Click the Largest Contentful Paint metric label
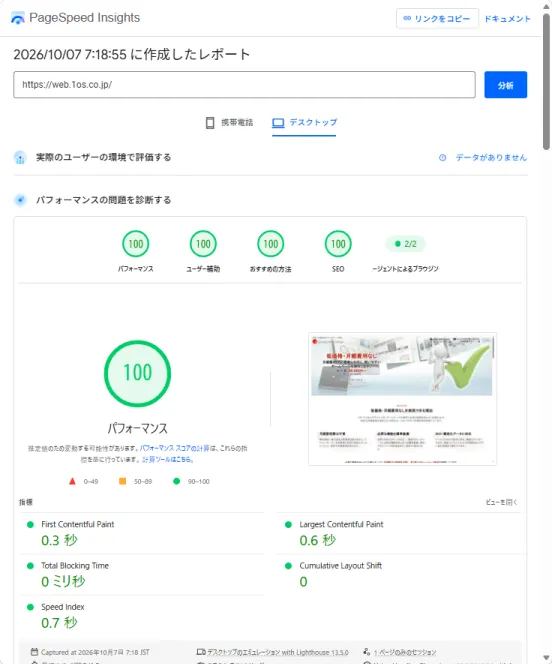This screenshot has width=552, height=664. click(x=341, y=524)
